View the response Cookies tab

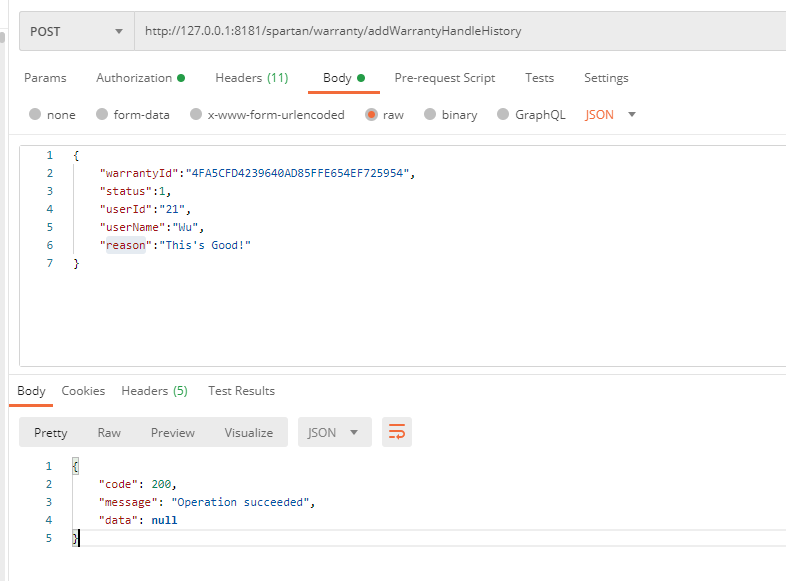83,391
